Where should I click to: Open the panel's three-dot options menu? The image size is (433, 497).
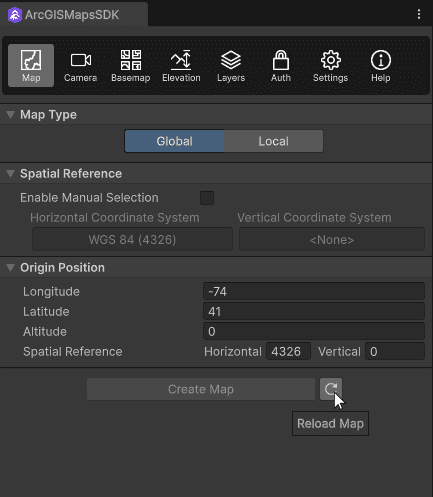point(419,14)
